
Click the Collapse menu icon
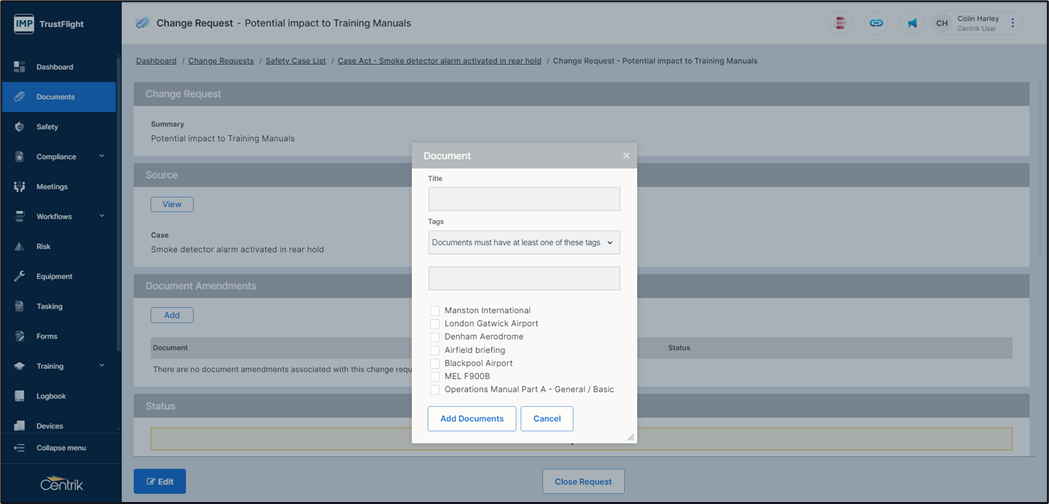(x=19, y=448)
